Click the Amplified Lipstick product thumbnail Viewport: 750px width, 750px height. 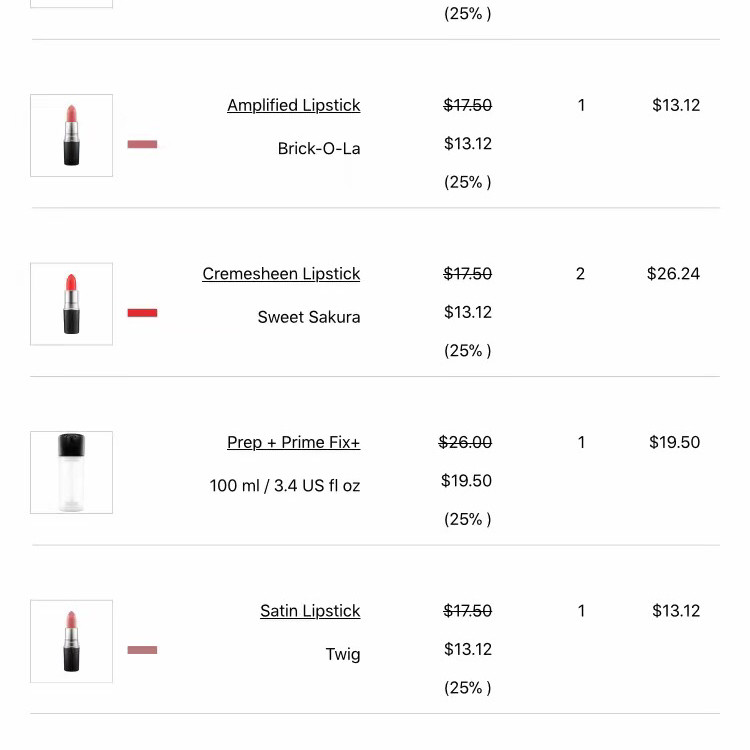(x=71, y=135)
